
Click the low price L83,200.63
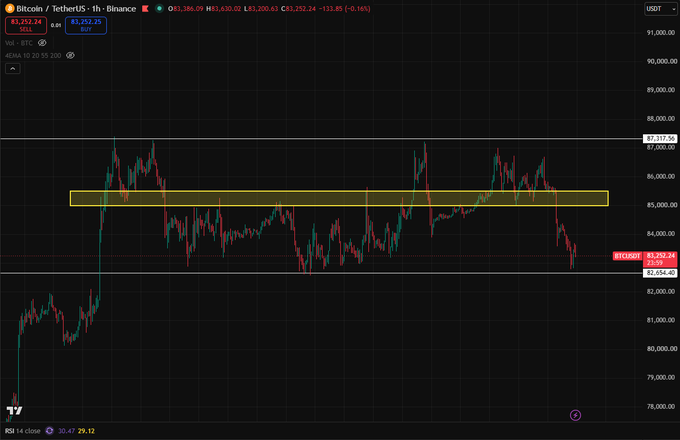[x=261, y=9]
